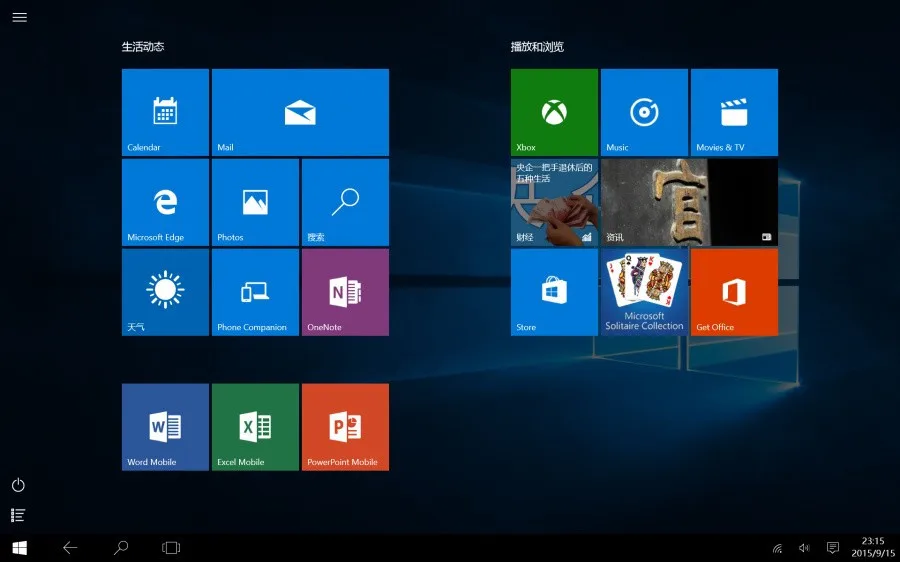Open PowerPoint Mobile tile

[x=346, y=427]
